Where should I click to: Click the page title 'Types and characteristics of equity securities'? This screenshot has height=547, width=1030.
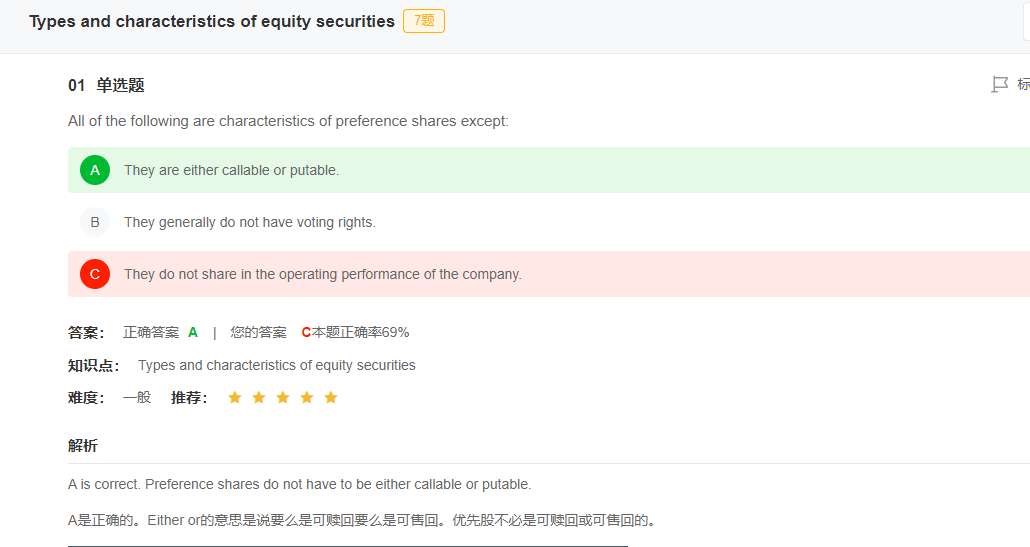point(212,21)
